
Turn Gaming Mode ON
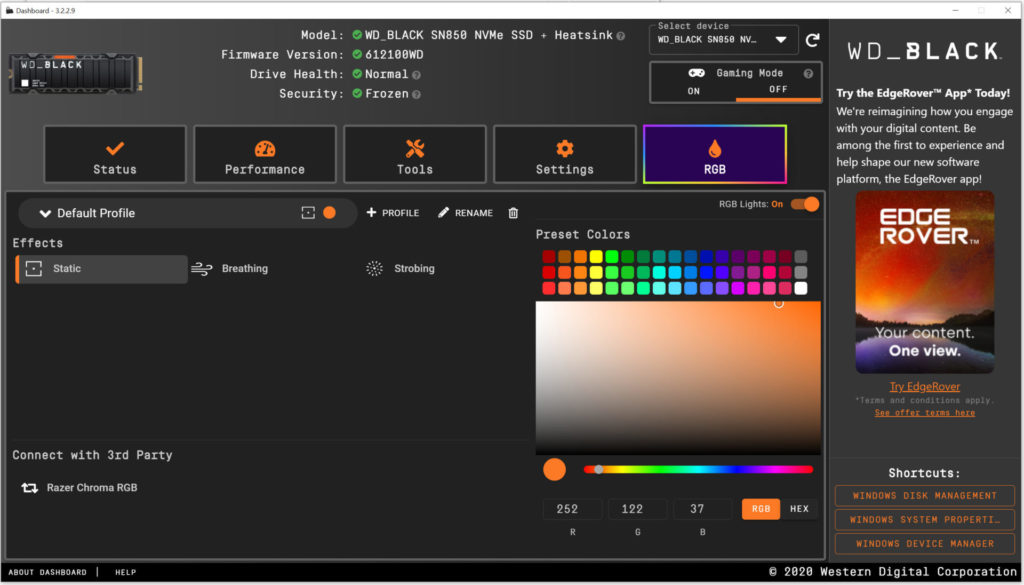(694, 91)
